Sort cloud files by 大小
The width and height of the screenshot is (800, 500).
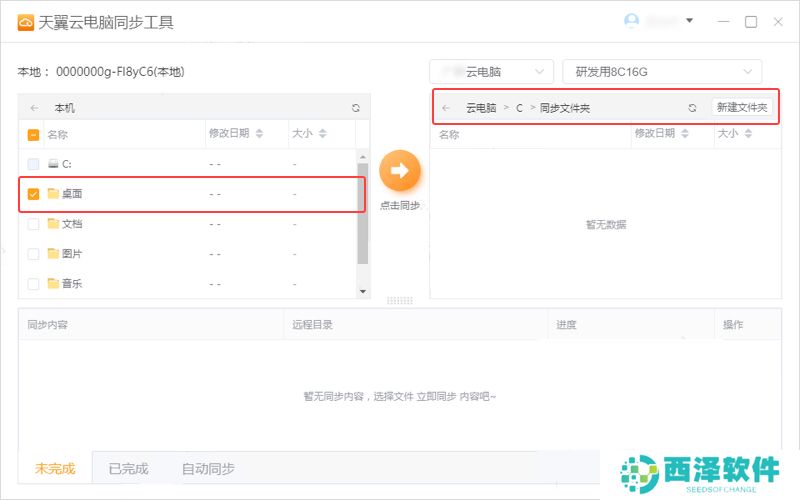pyautogui.click(x=748, y=134)
